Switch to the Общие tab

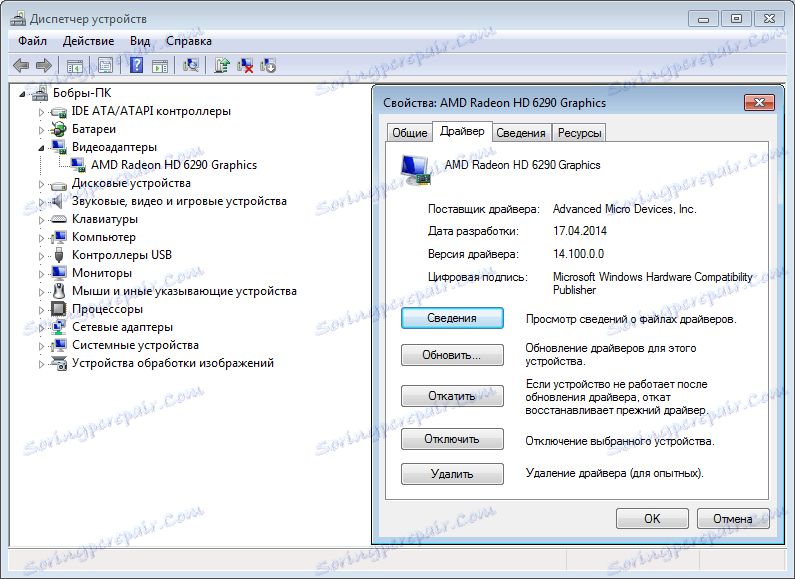click(410, 133)
